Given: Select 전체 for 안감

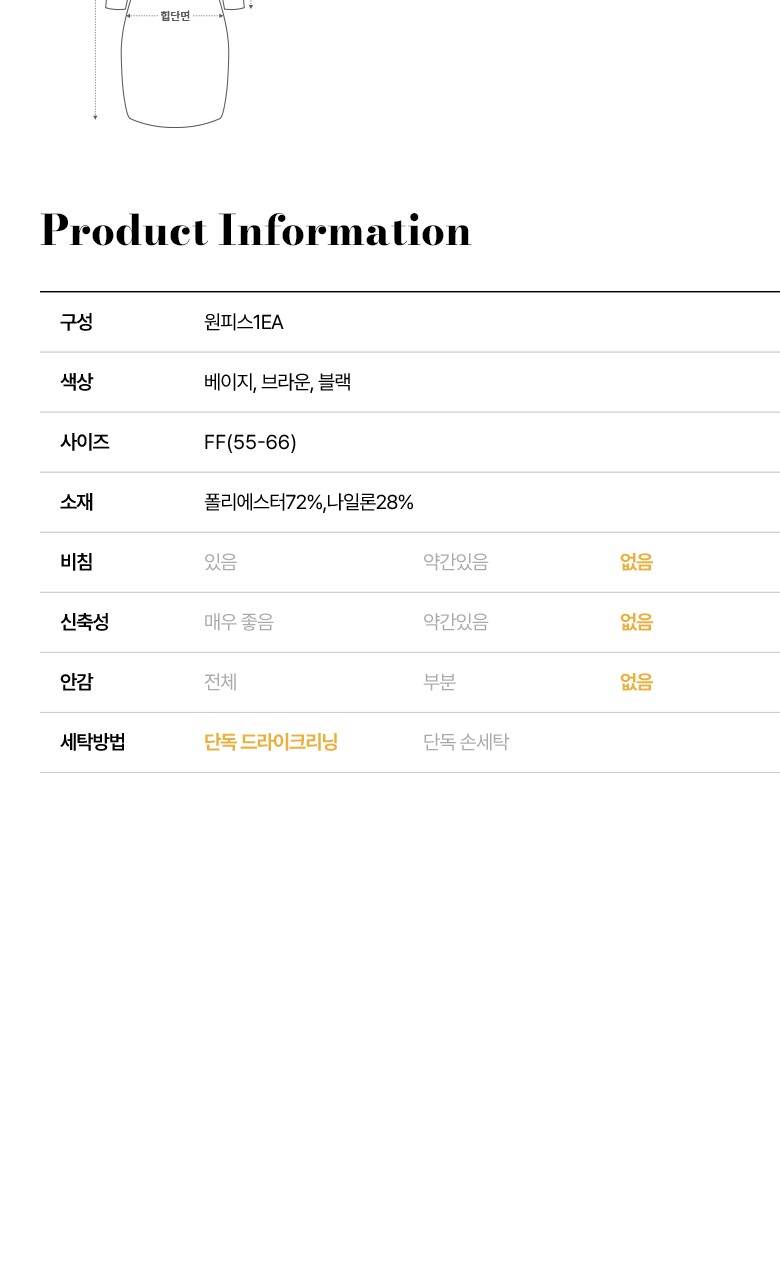Looking at the screenshot, I should click(x=220, y=682).
